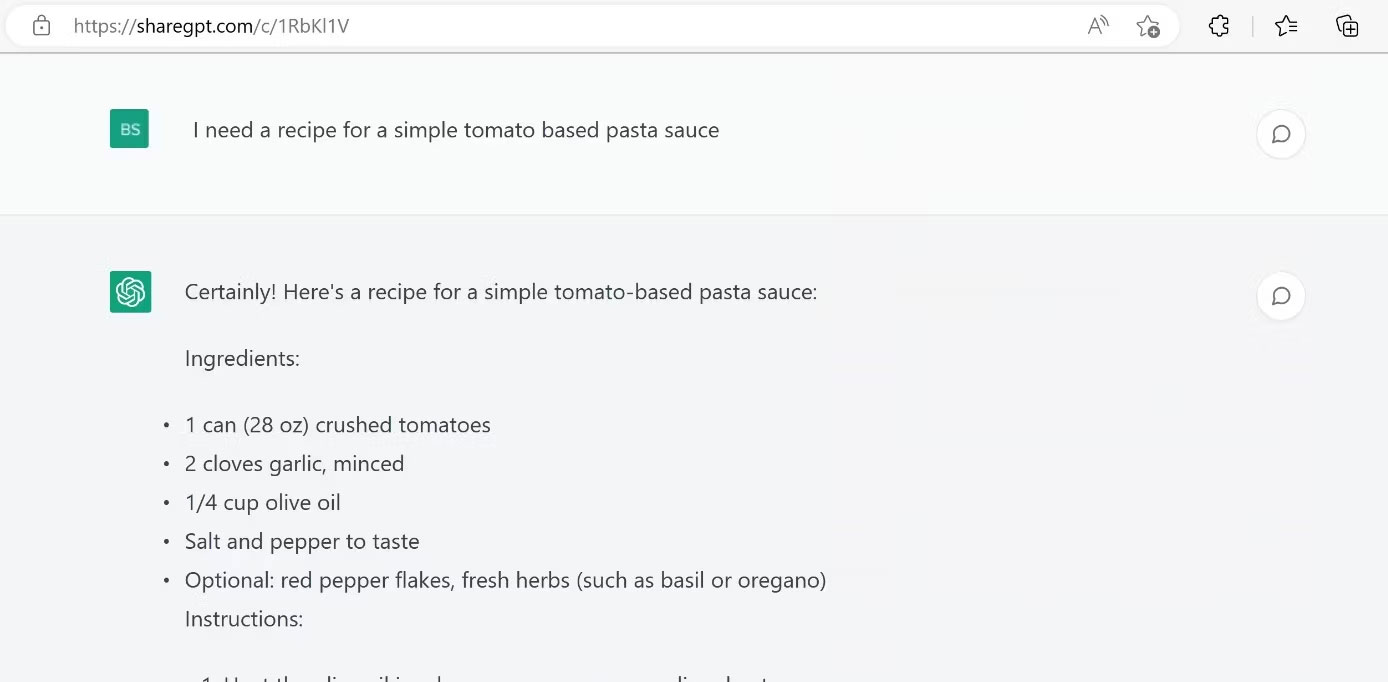Click the "Salt and pepper to taste" item

click(x=301, y=542)
